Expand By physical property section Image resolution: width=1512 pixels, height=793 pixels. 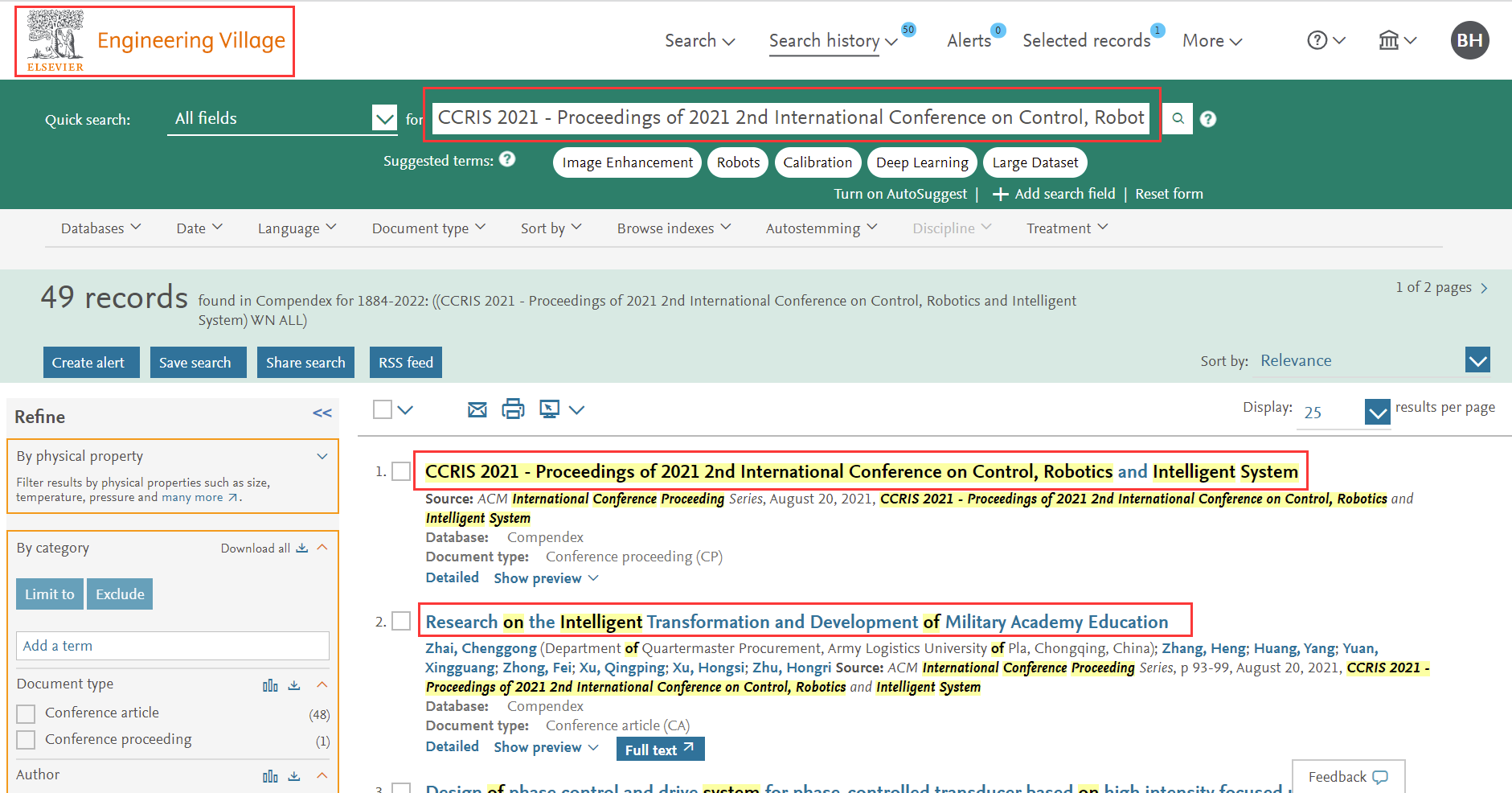click(322, 456)
